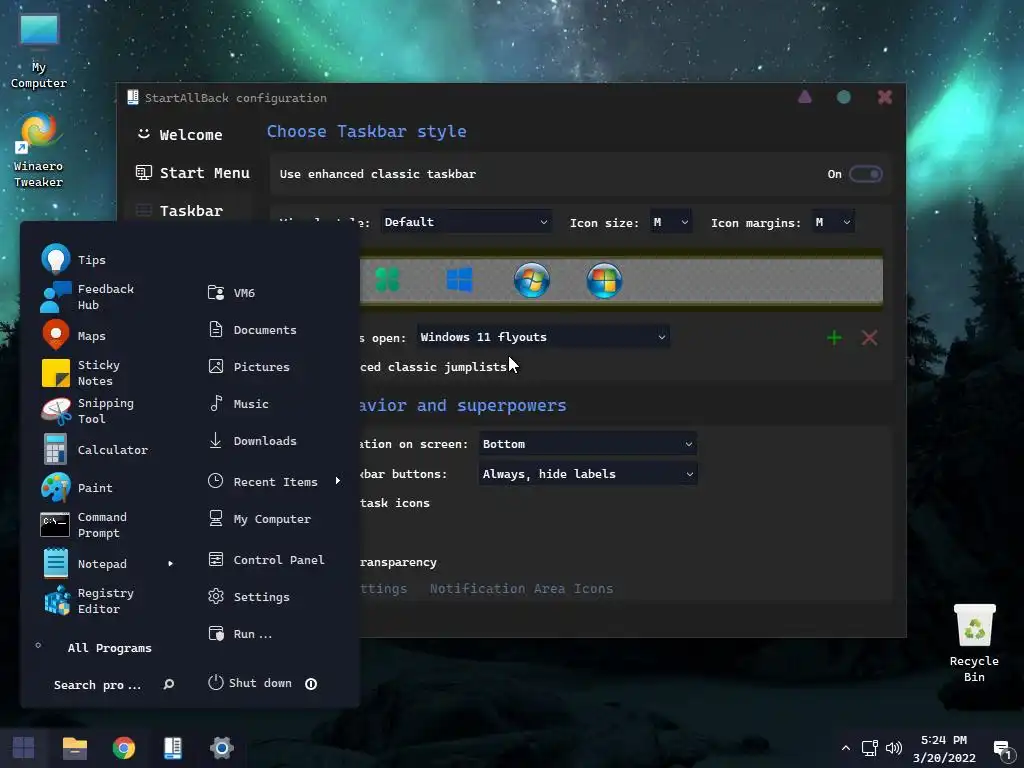Open volume control in system tray
Image resolution: width=1024 pixels, height=768 pixels.
[x=893, y=748]
